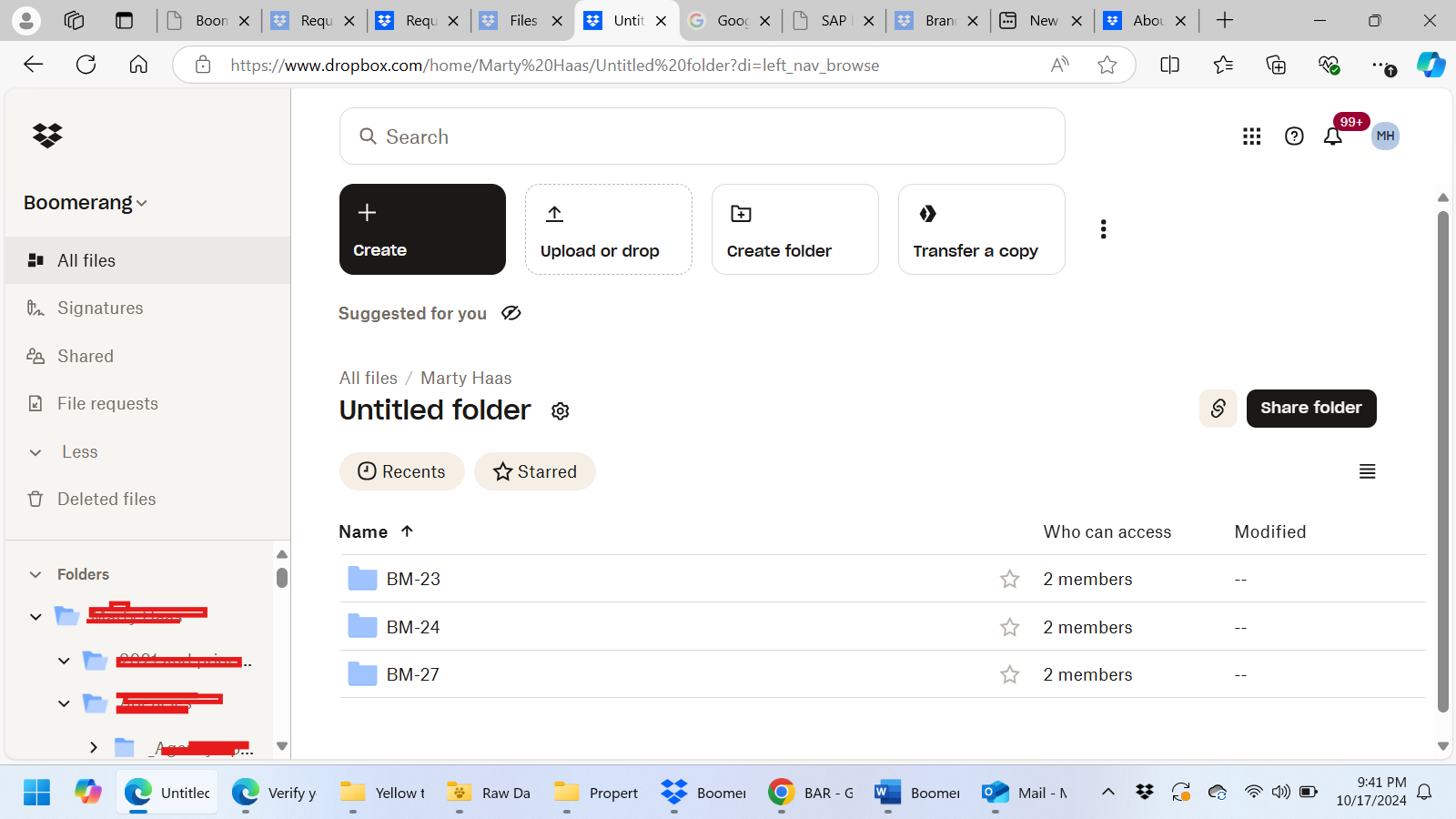Open the help question mark icon
The image size is (1456, 819).
pos(1294,136)
